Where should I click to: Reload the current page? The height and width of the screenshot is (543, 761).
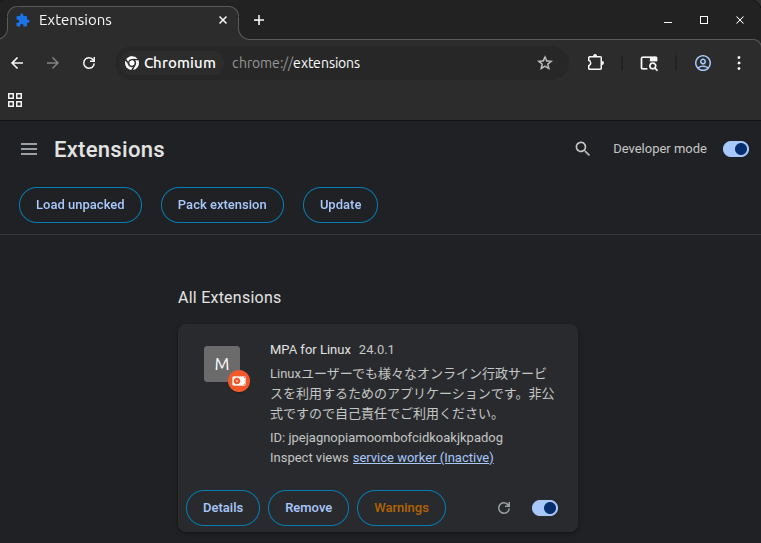(89, 63)
